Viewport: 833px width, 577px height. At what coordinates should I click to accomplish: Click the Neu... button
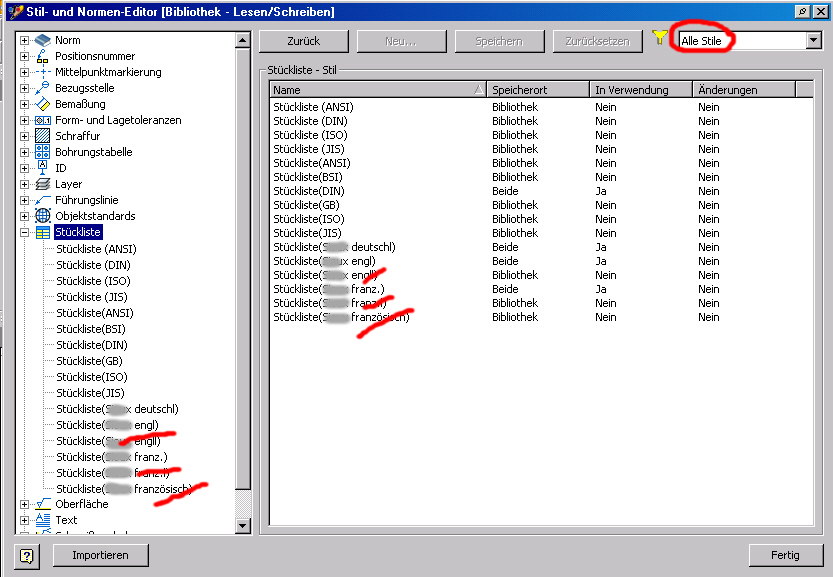point(402,41)
